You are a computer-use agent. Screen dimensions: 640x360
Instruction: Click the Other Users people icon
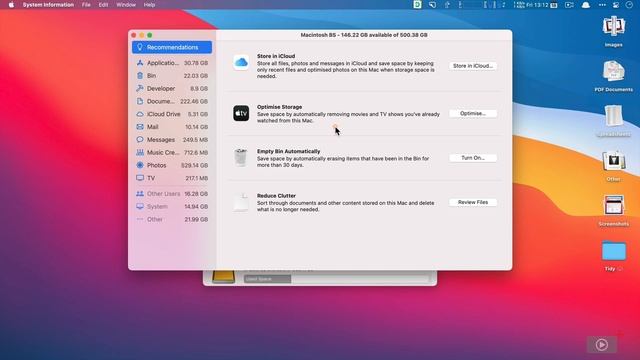[x=140, y=193]
